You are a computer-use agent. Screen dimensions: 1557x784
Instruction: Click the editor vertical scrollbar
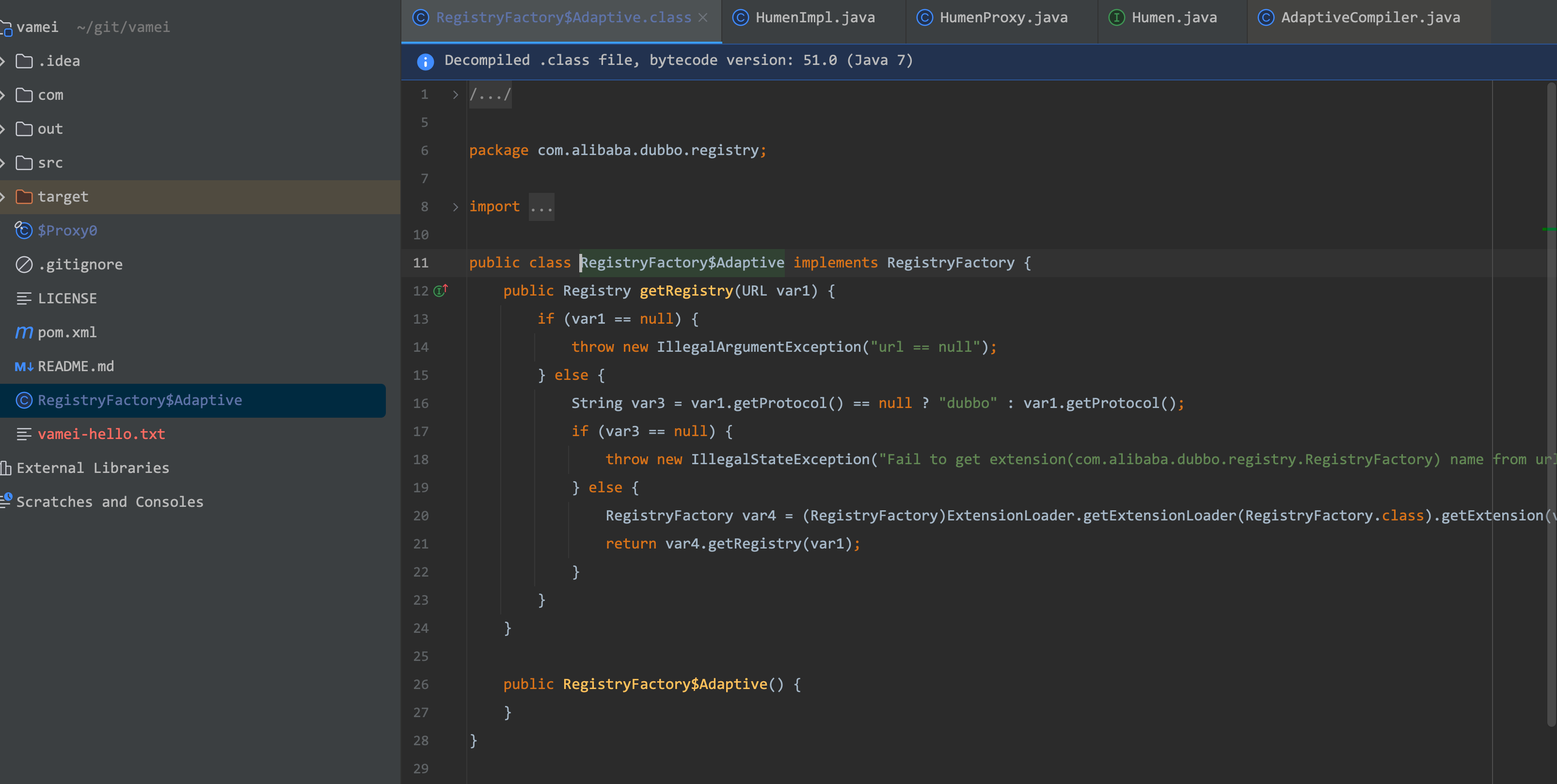coord(1552,405)
